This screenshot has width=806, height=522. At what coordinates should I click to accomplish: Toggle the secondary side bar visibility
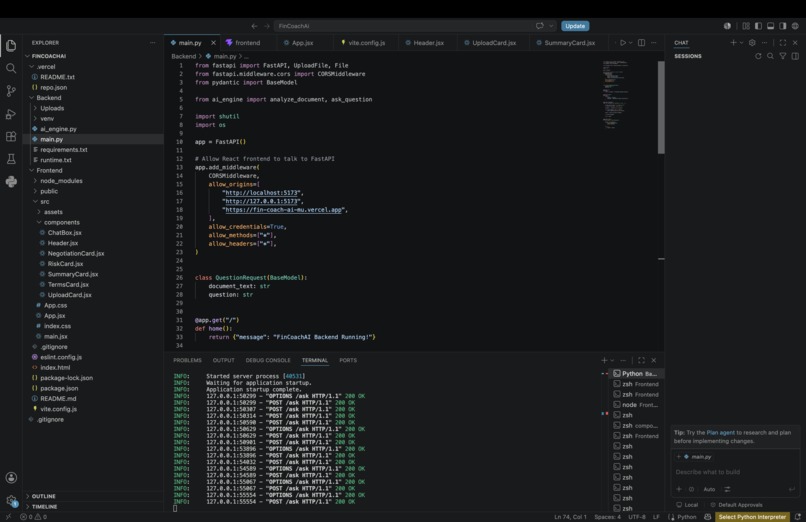pyautogui.click(x=783, y=26)
